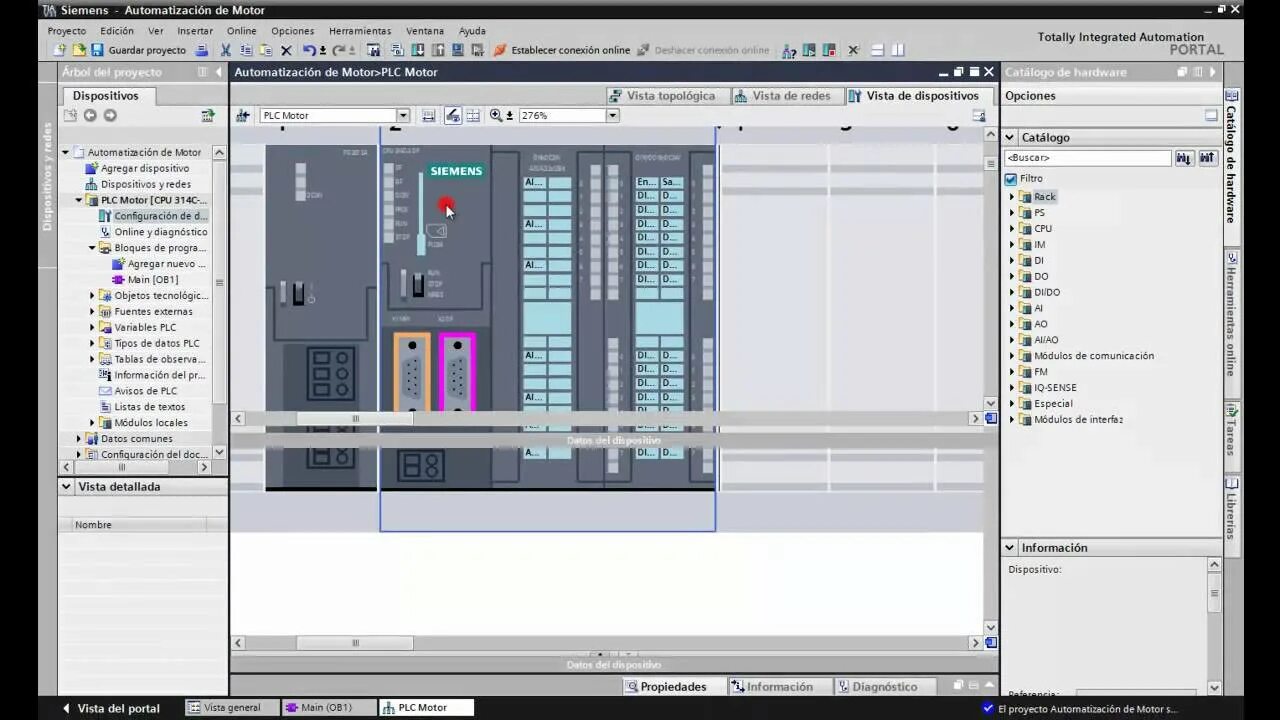Save project with Guardar proyecto

(x=138, y=50)
